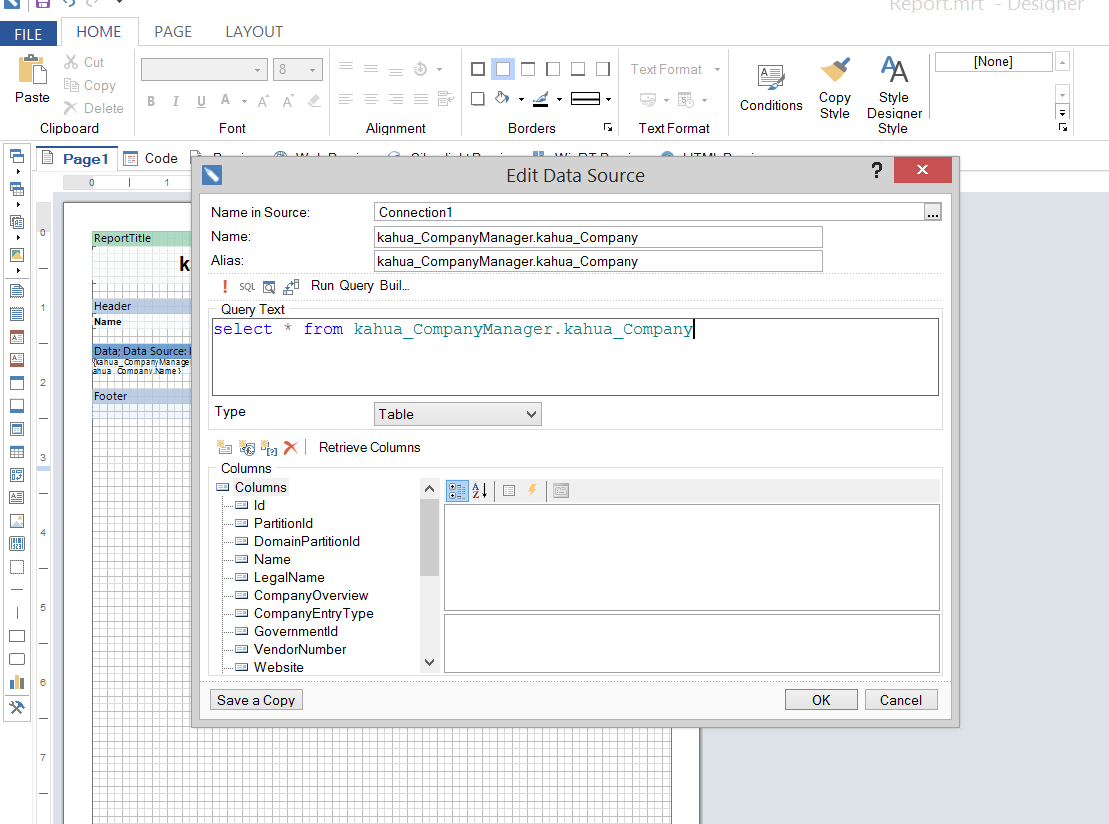Expand the Borders group dialog launcher
Viewport: 1109px width, 824px height.
608,127
